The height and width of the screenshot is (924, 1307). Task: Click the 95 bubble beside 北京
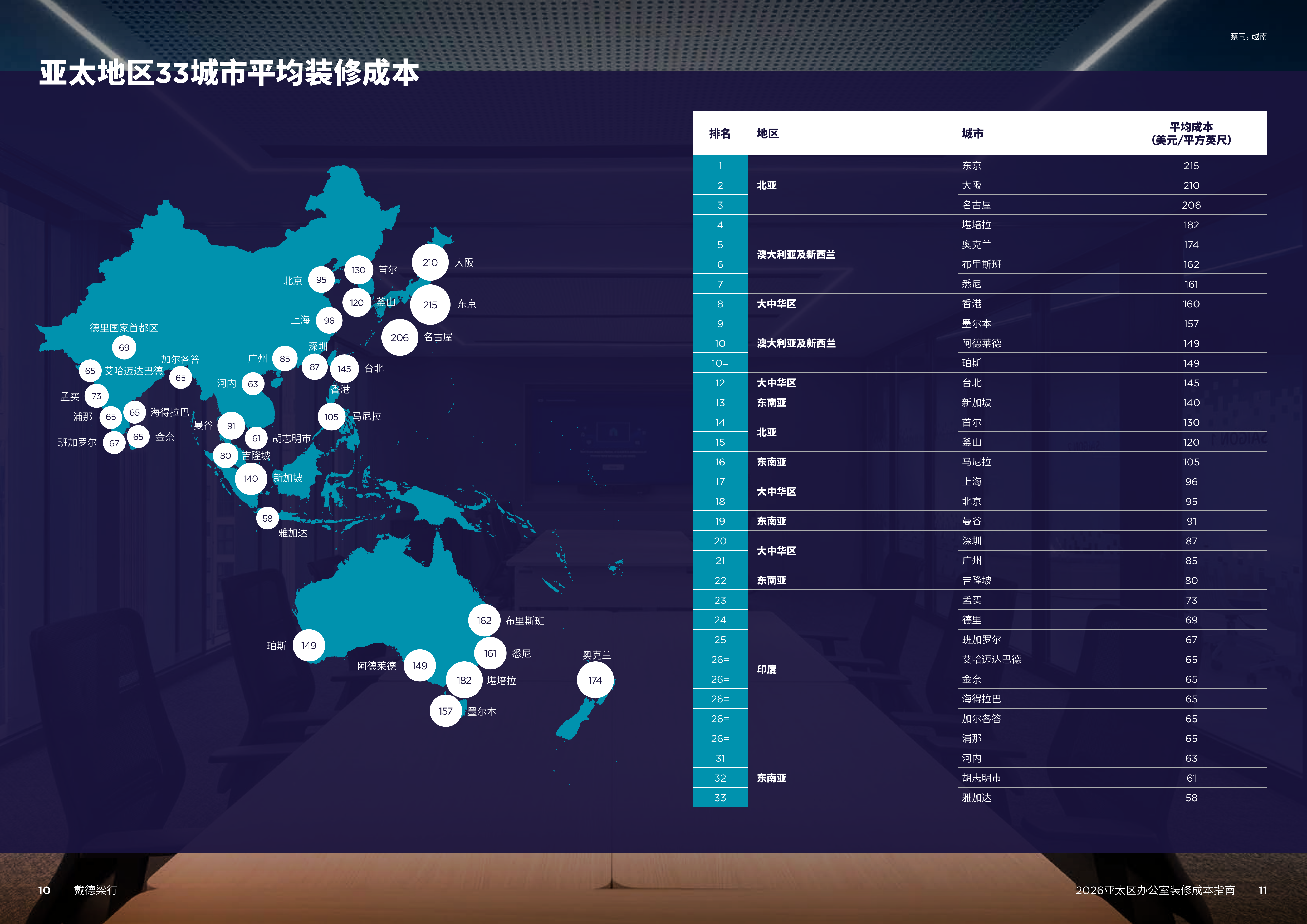[x=322, y=279]
